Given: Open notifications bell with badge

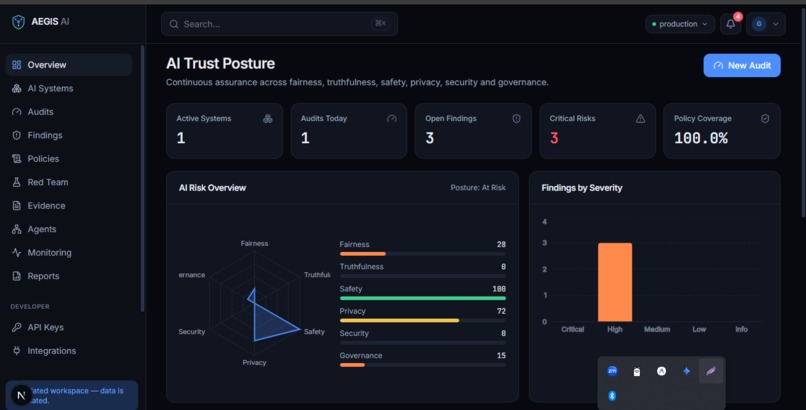Looking at the screenshot, I should click(x=730, y=24).
